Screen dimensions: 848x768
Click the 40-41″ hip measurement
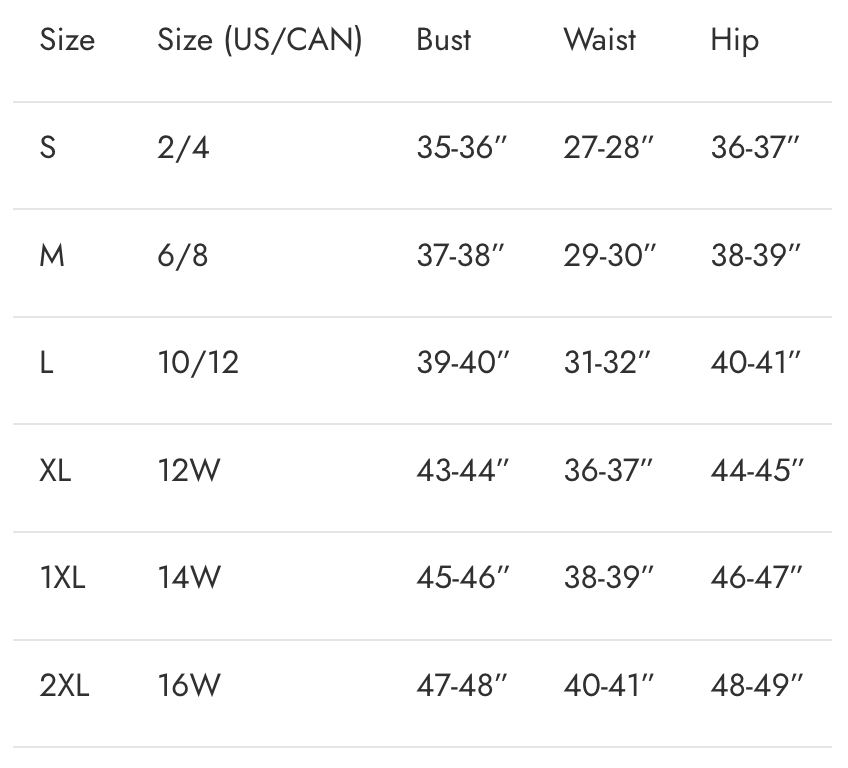[756, 363]
